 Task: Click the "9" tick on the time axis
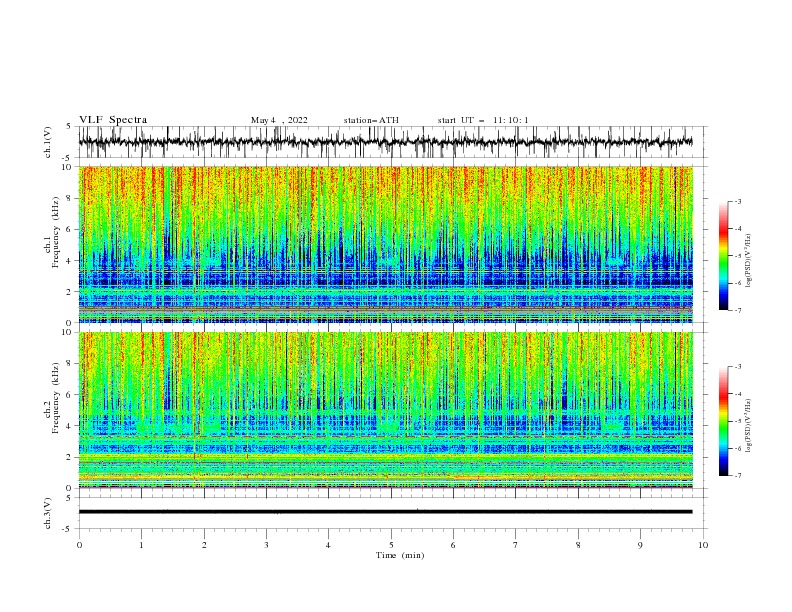640,545
